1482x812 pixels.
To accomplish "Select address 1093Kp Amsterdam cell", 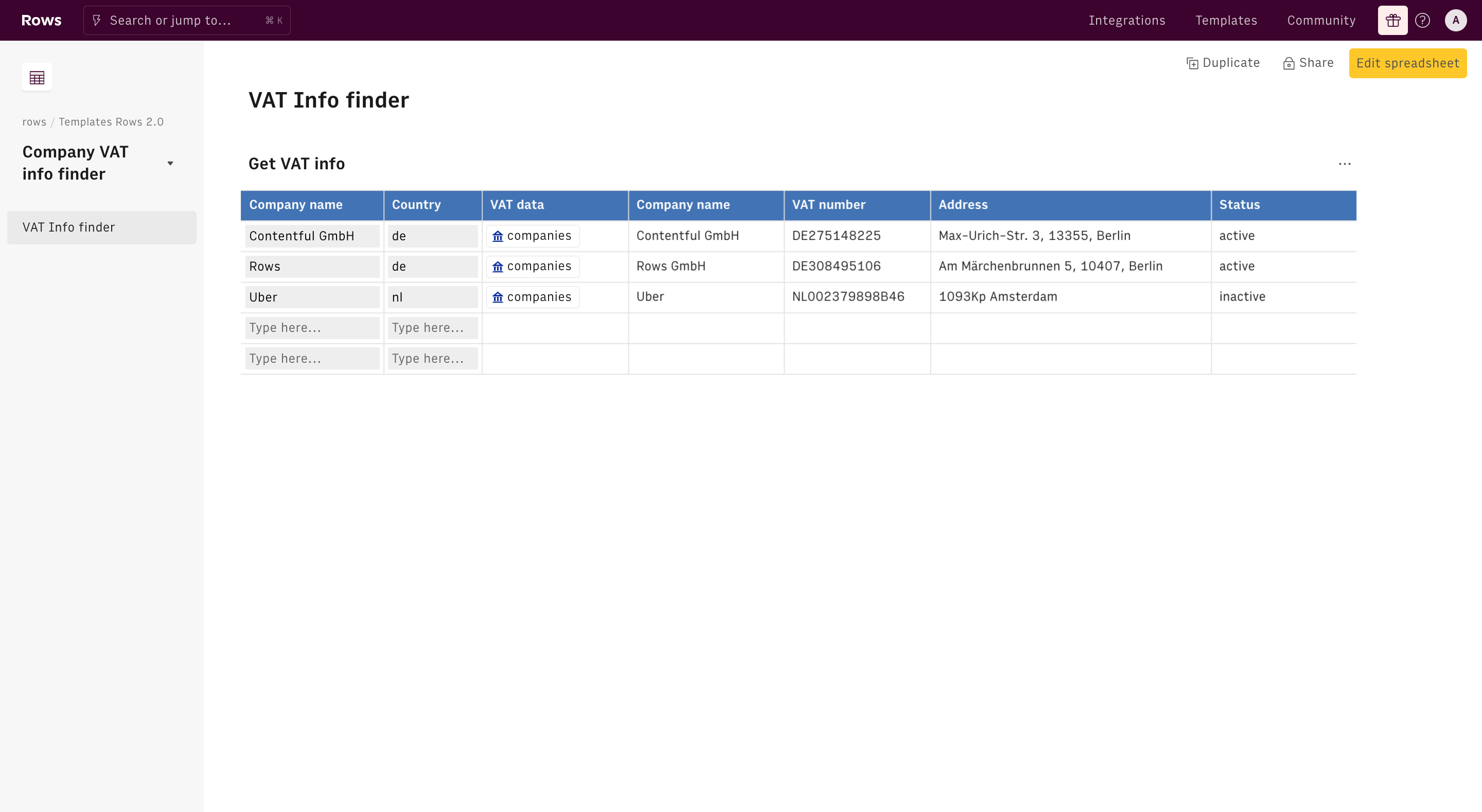I will tap(1070, 297).
